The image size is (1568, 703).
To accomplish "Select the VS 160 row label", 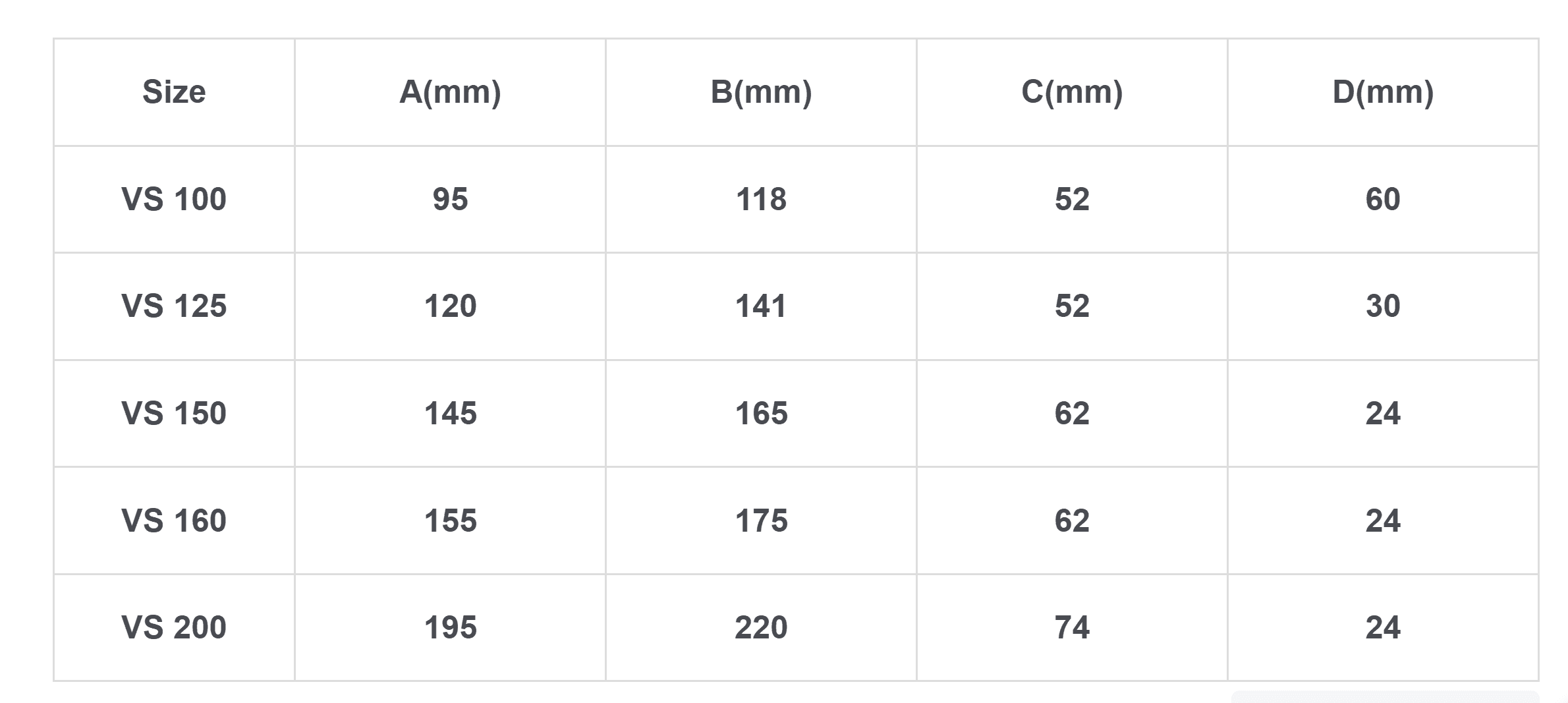I will (174, 520).
